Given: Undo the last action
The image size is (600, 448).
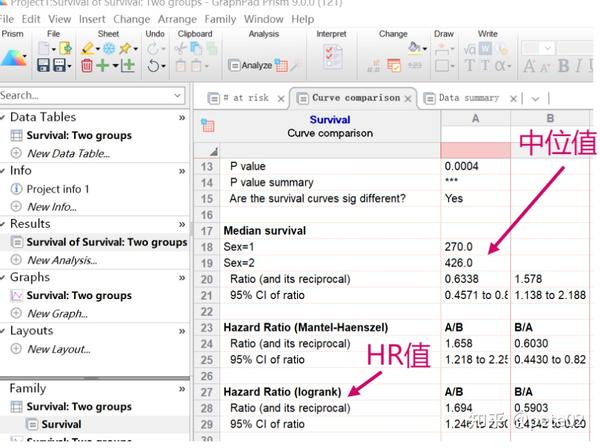Looking at the screenshot, I should (x=153, y=66).
